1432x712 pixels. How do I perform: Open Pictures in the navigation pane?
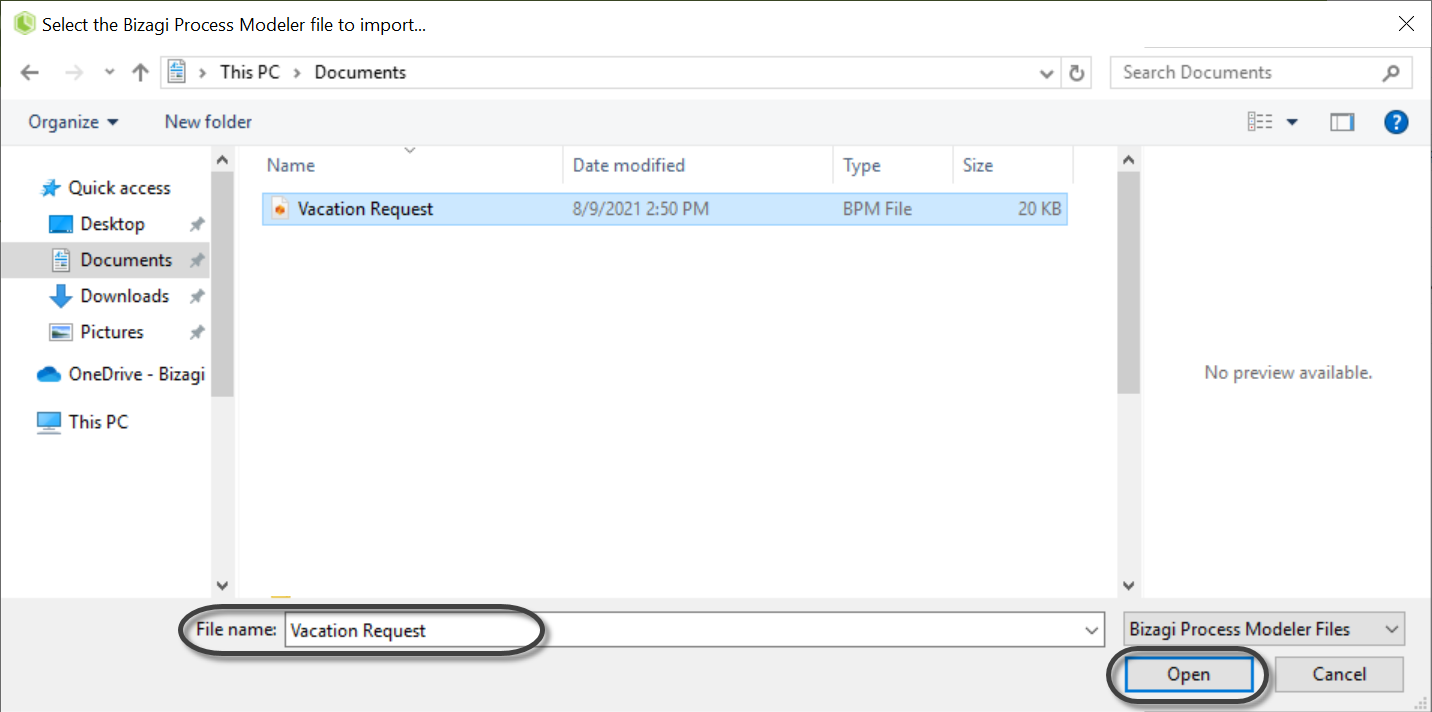[97, 332]
